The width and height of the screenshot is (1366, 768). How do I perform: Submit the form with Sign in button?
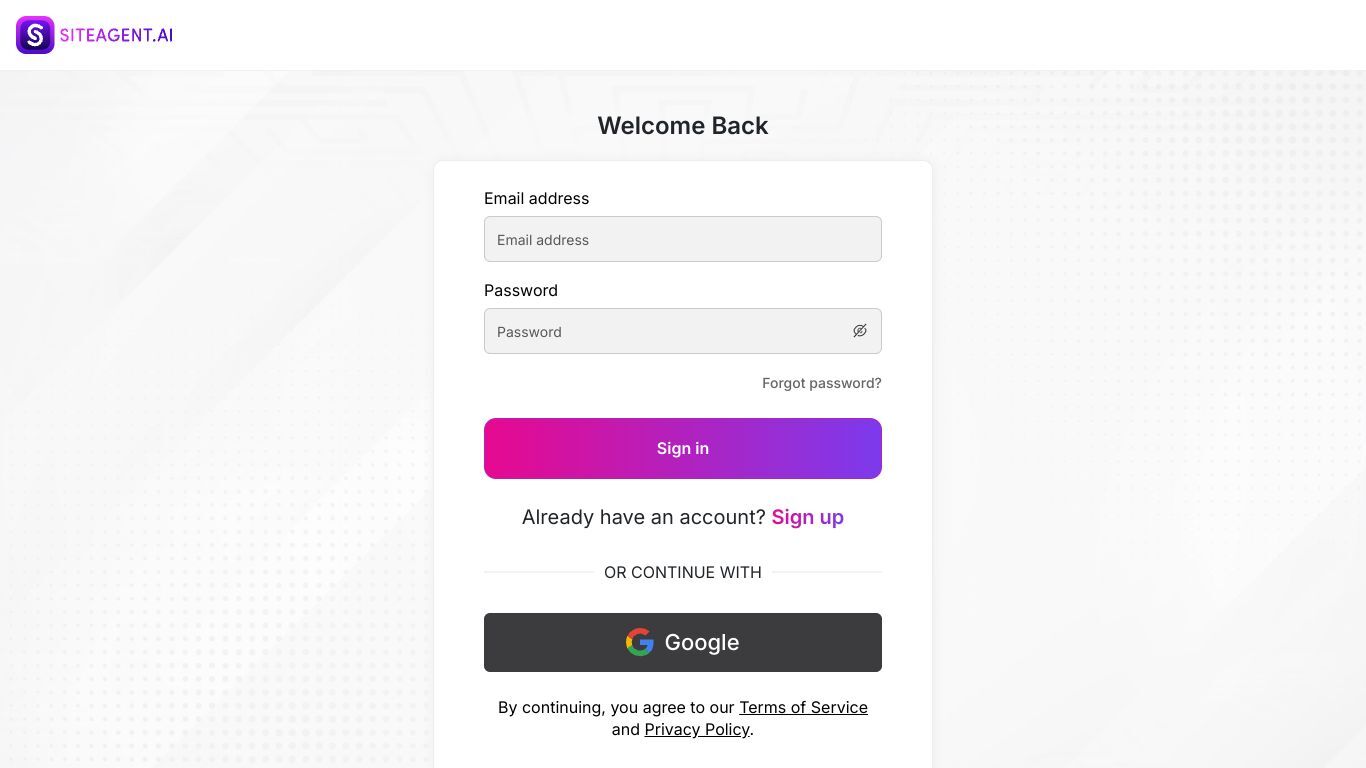[x=683, y=448]
